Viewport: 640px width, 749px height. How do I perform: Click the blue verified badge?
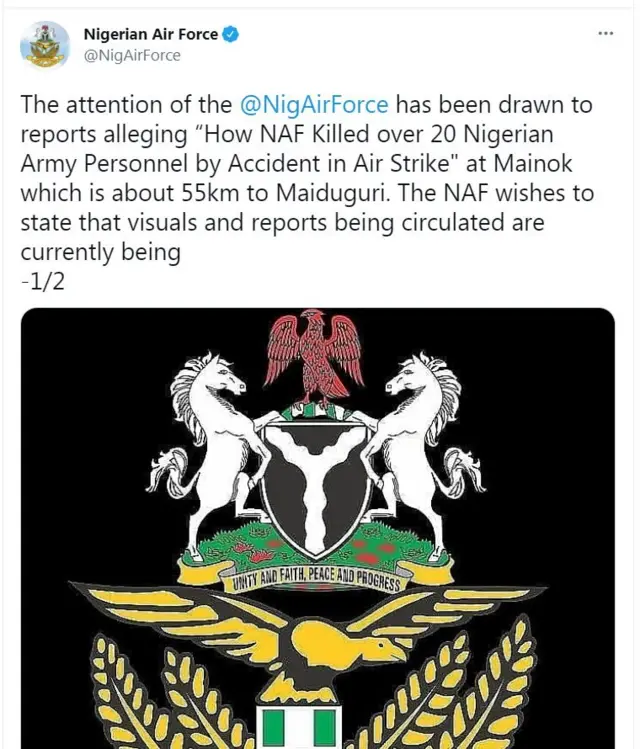(x=231, y=34)
